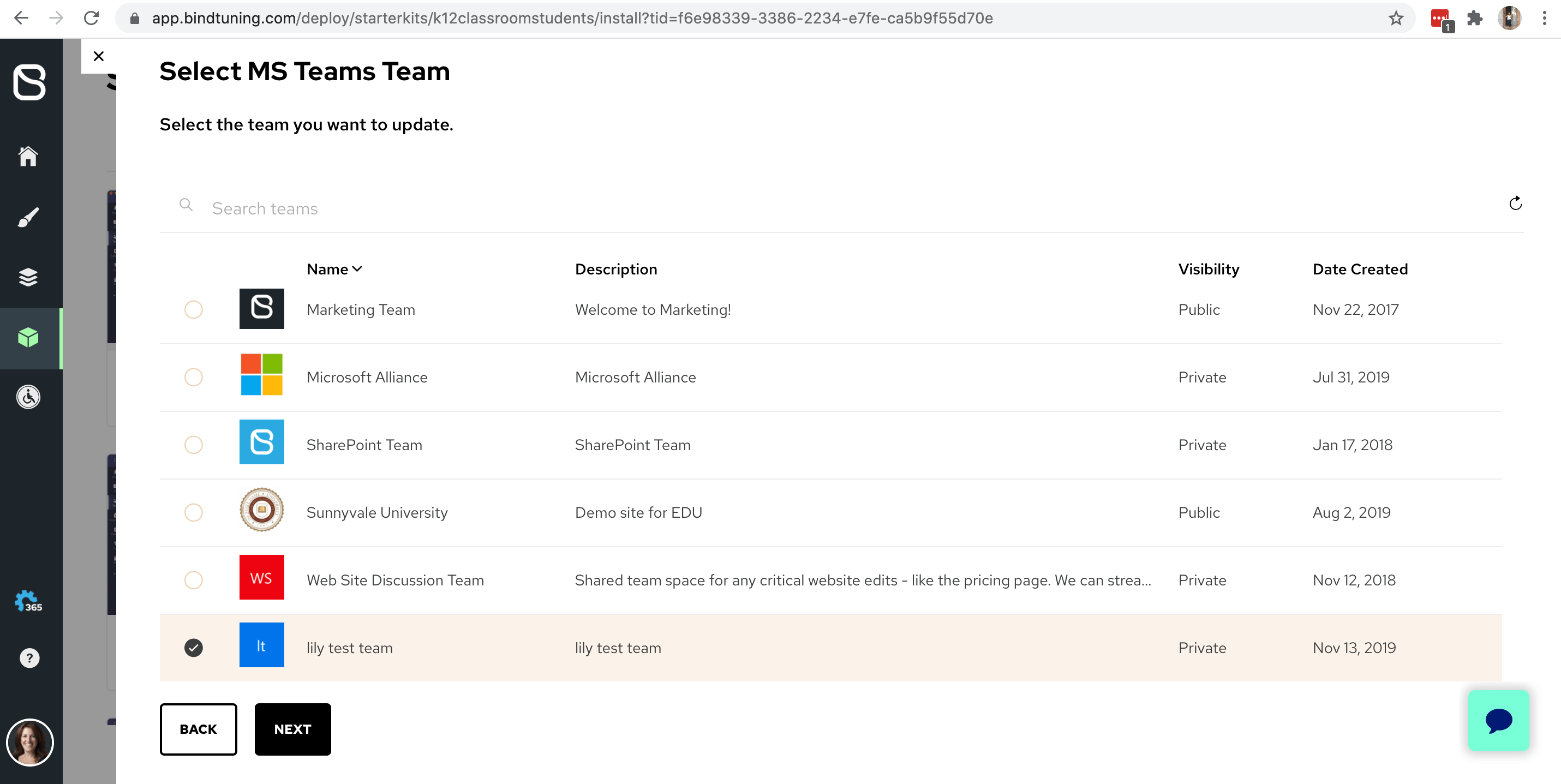Click the Web Site Discussion Team name

pos(395,580)
